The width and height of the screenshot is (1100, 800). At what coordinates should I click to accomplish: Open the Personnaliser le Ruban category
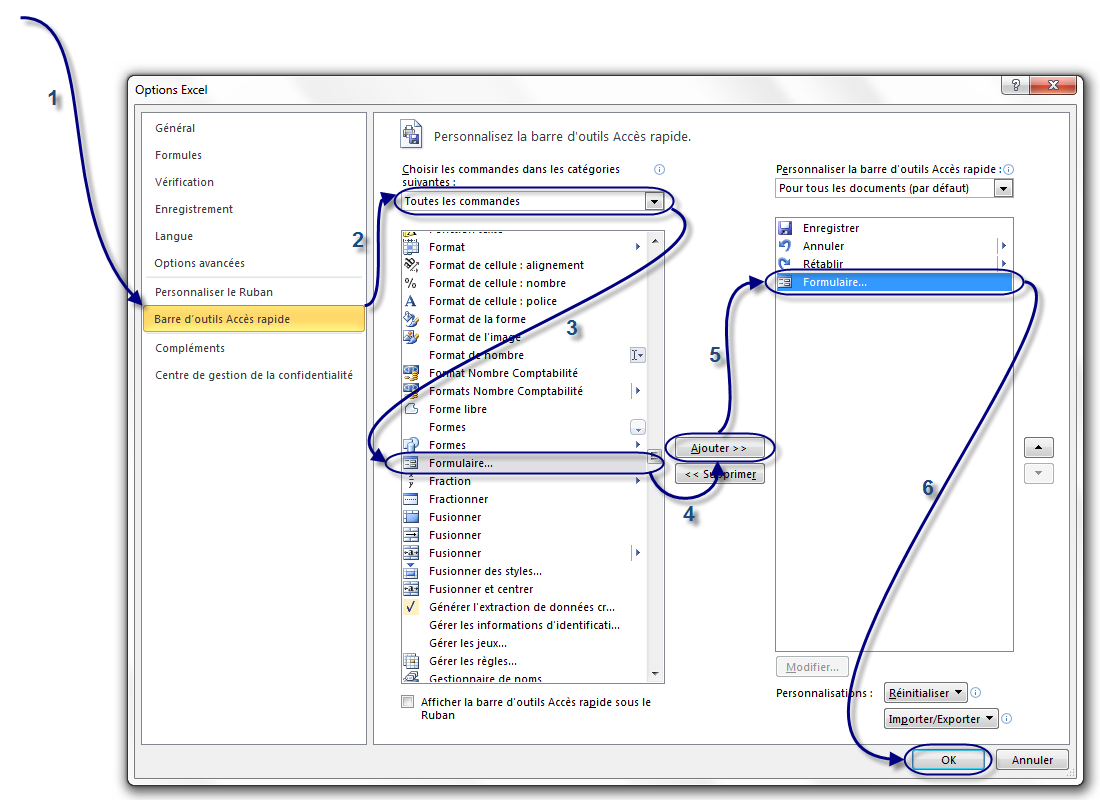214,292
